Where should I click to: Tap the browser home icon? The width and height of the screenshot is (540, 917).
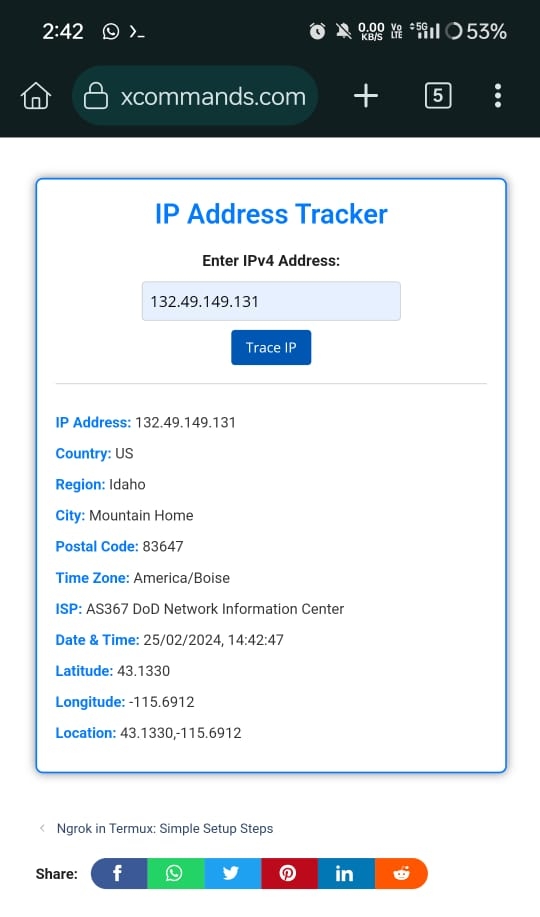coord(36,95)
